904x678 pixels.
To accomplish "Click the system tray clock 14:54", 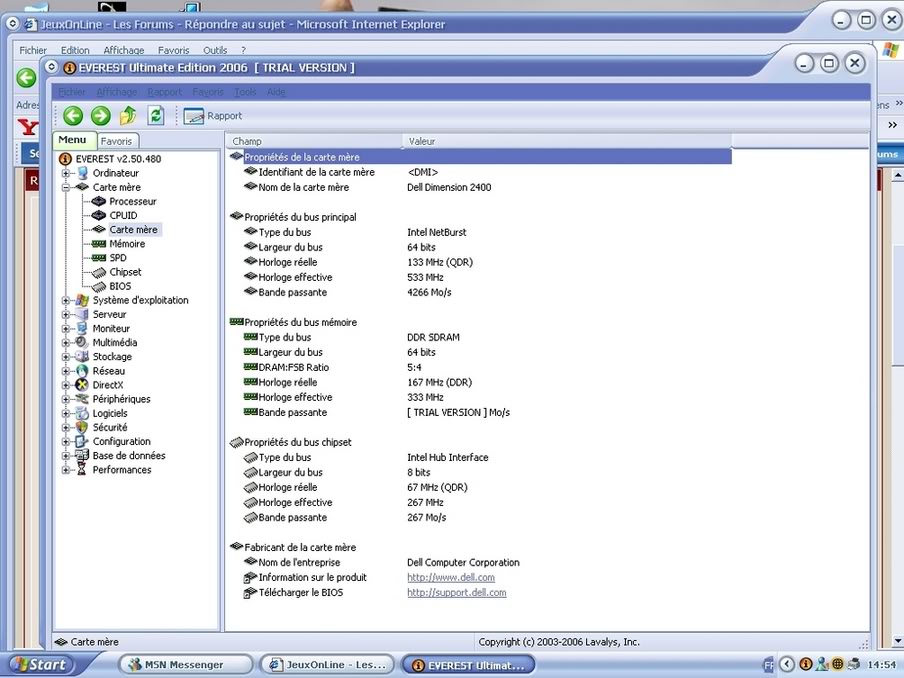I will pyautogui.click(x=882, y=665).
